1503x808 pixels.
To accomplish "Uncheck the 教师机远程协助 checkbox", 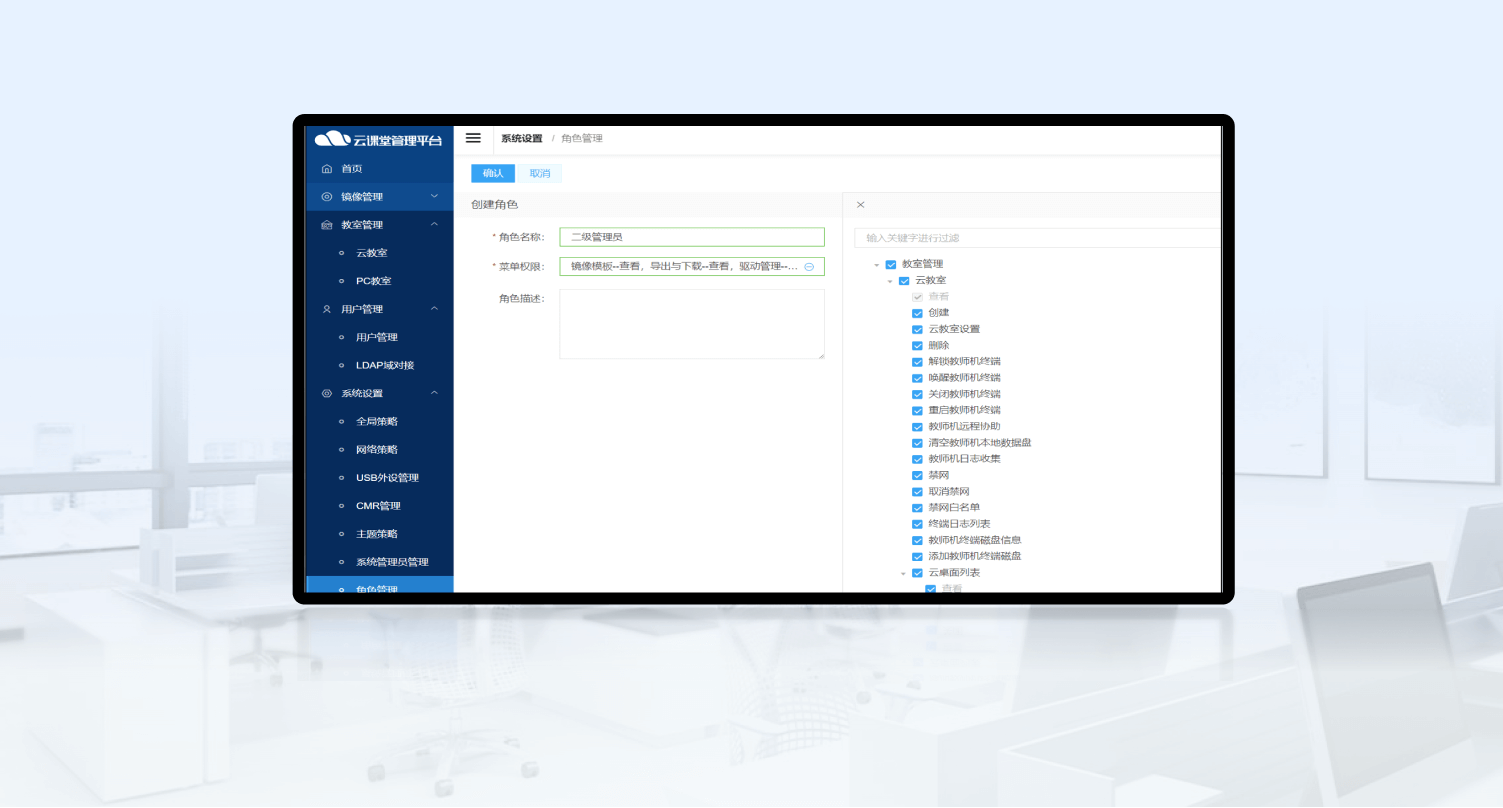I will 917,427.
